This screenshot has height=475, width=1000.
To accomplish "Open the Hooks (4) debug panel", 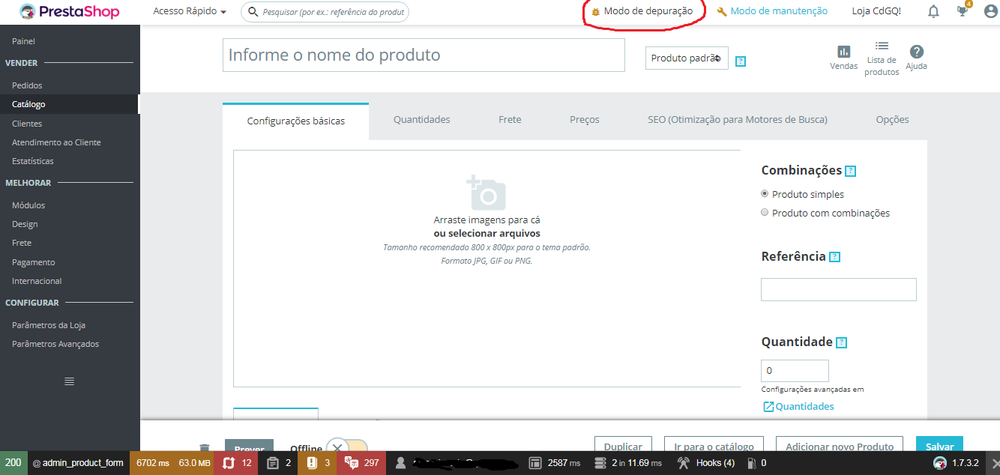I will click(706, 463).
